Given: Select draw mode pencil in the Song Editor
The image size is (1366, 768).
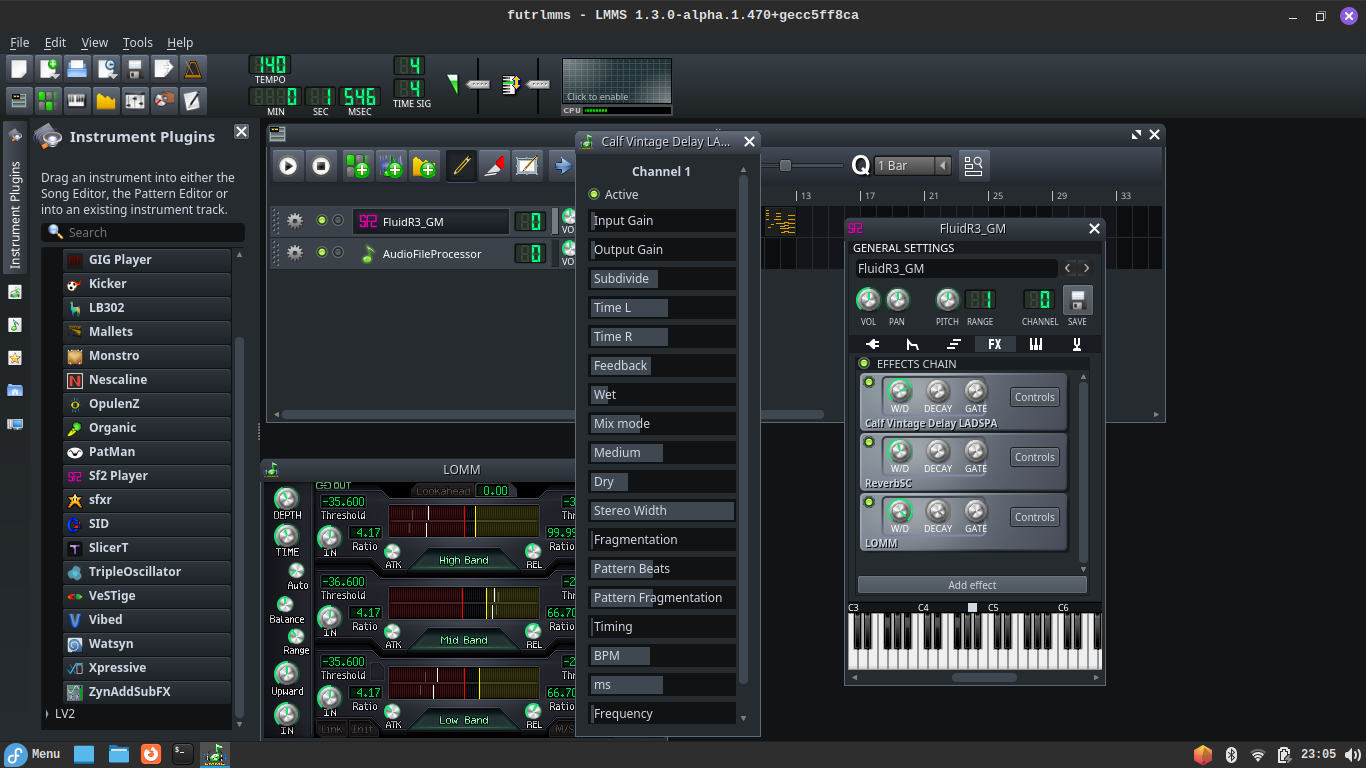Looking at the screenshot, I should coord(461,166).
